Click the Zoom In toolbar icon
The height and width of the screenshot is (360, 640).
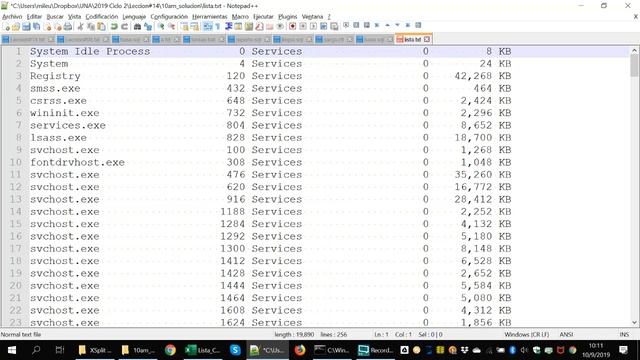pos(161,27)
